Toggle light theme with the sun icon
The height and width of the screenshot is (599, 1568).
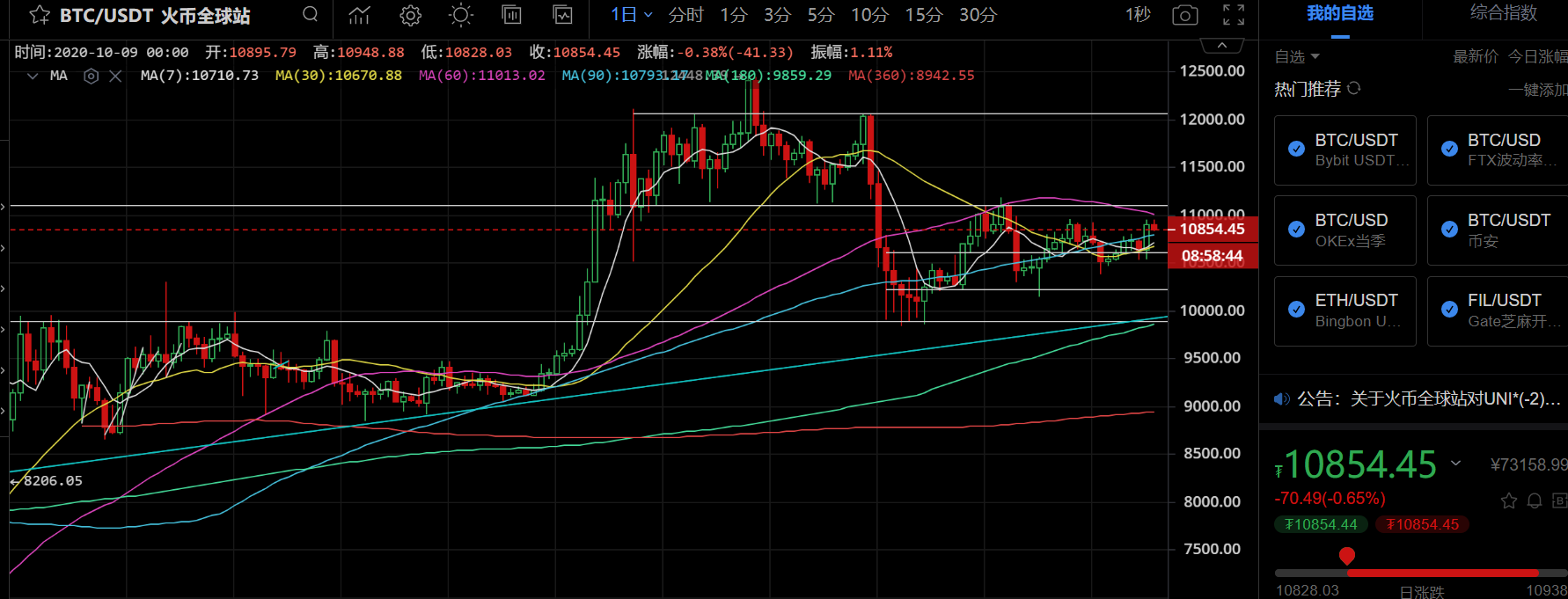[460, 15]
